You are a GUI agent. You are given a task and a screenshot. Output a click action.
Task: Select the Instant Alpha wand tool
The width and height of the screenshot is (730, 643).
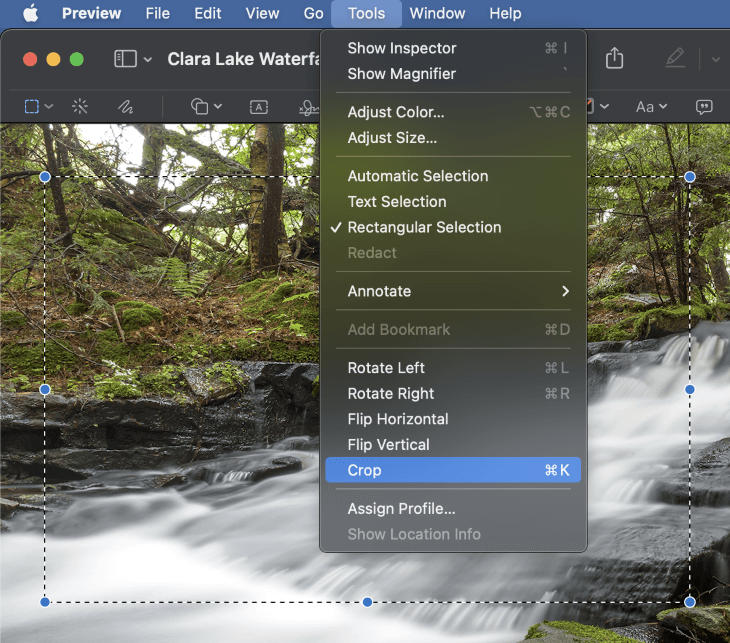80,107
